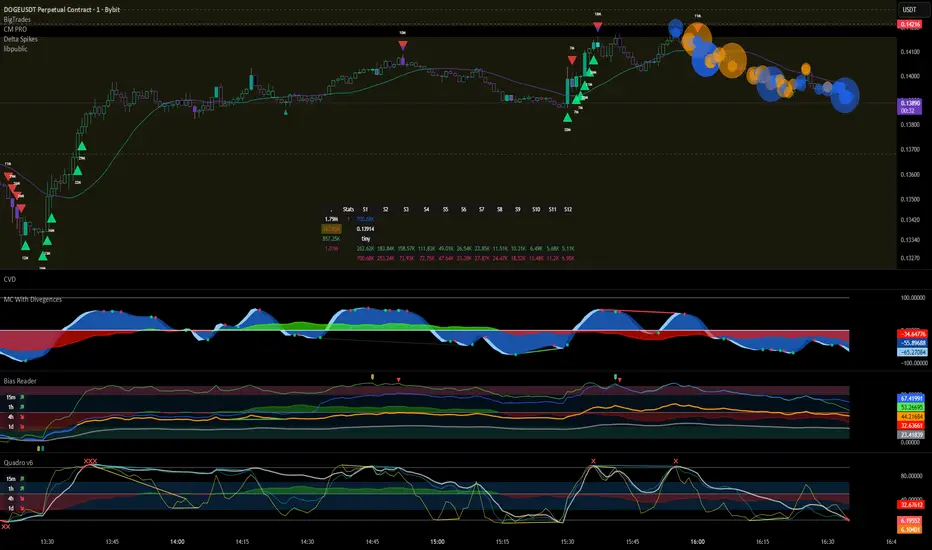Click the 00:32 bar countdown timer

click(908, 111)
